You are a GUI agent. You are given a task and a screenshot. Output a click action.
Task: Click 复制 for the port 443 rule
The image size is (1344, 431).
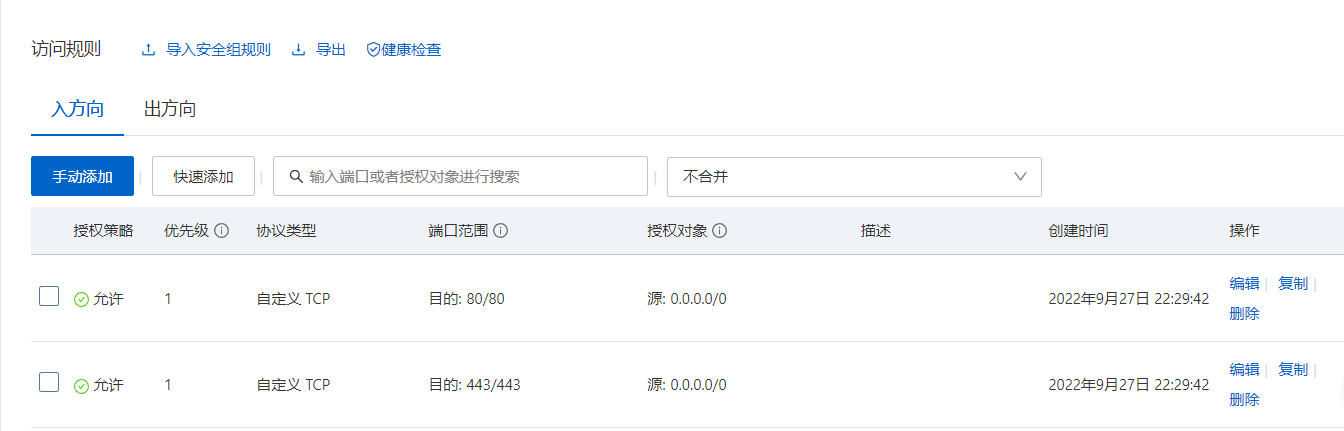click(x=1292, y=370)
